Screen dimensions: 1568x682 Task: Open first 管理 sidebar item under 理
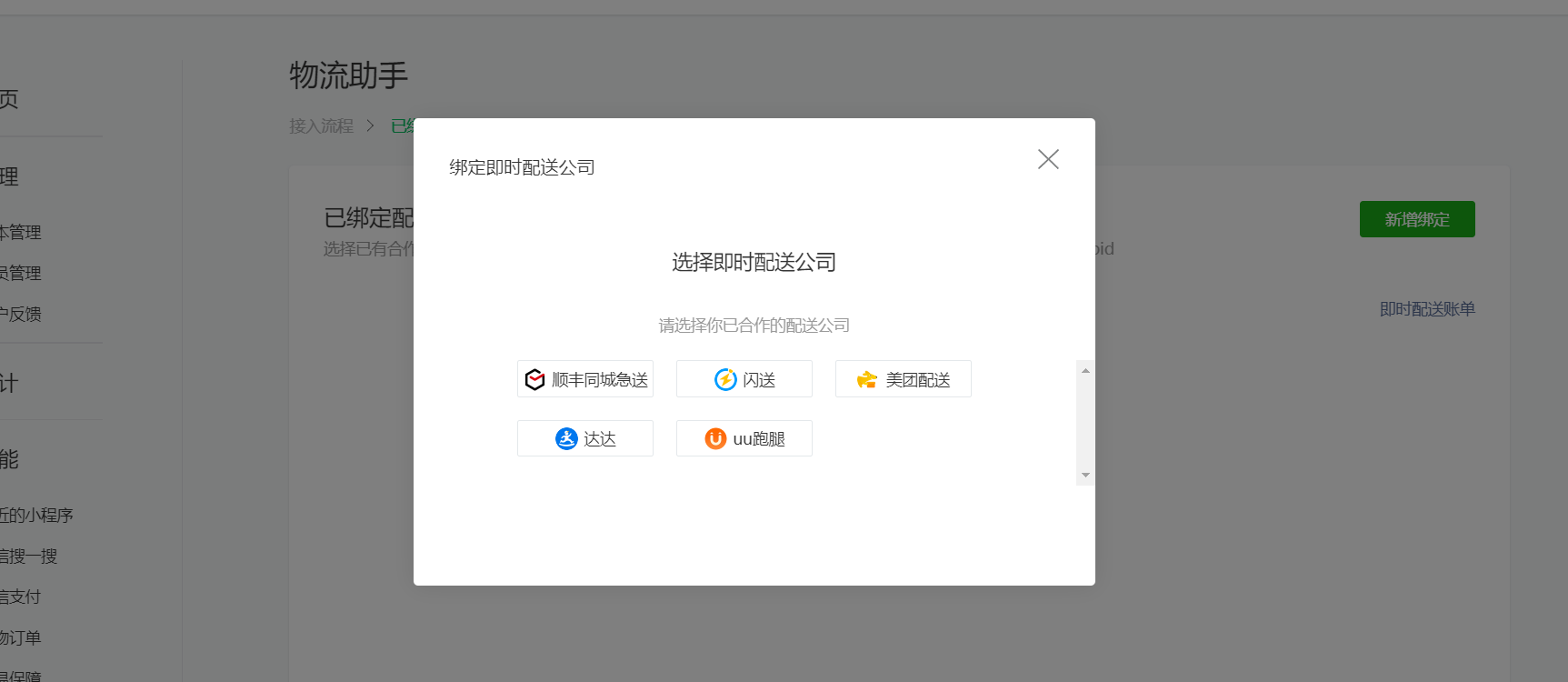point(20,232)
